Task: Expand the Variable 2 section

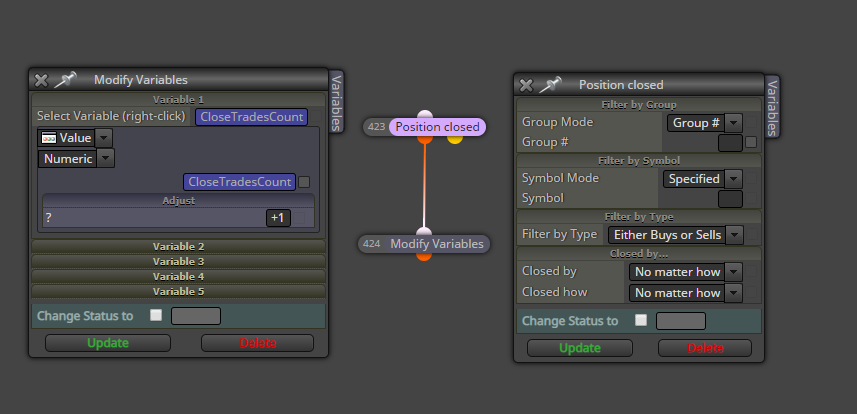Action: 178,247
